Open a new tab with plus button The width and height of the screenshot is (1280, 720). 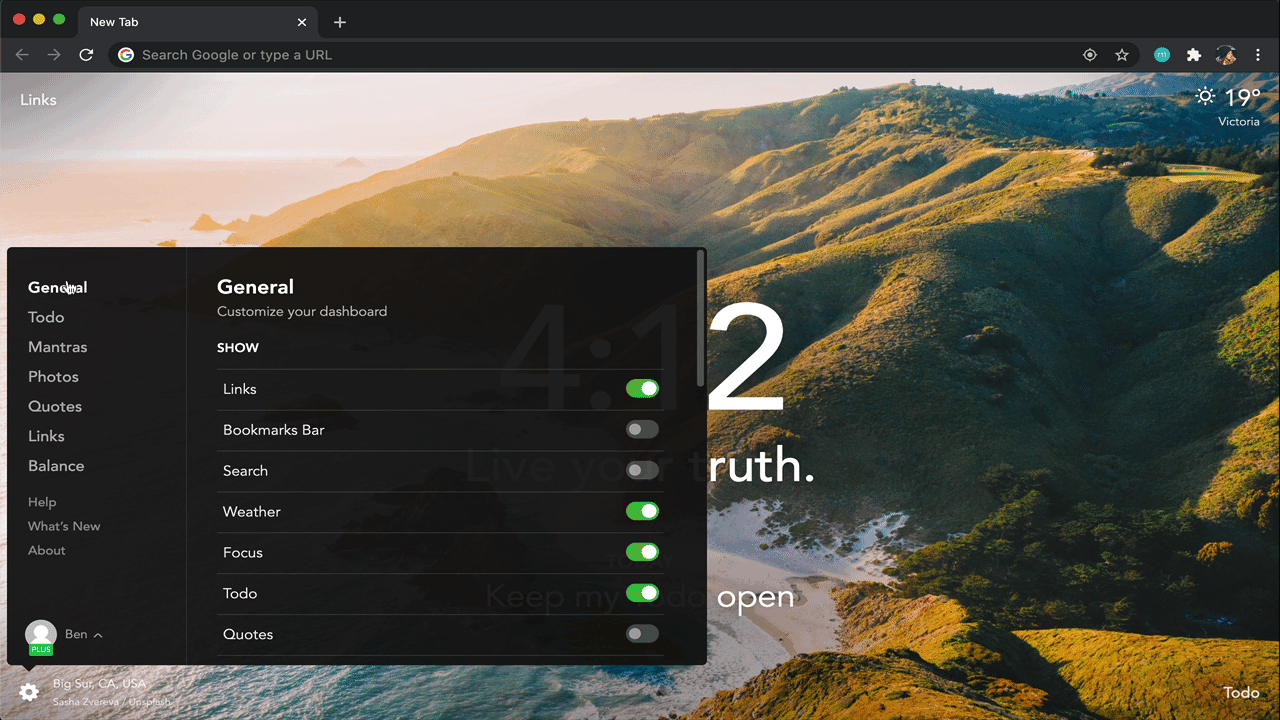tap(340, 22)
